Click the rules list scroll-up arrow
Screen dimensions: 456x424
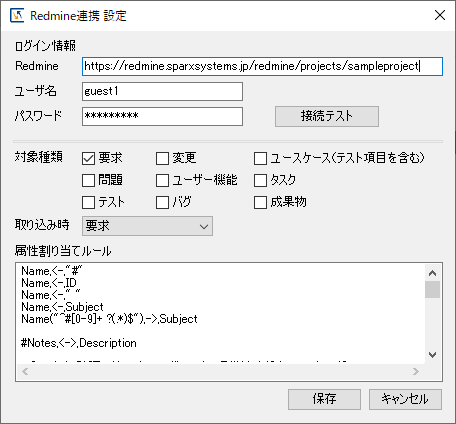[x=432, y=273]
